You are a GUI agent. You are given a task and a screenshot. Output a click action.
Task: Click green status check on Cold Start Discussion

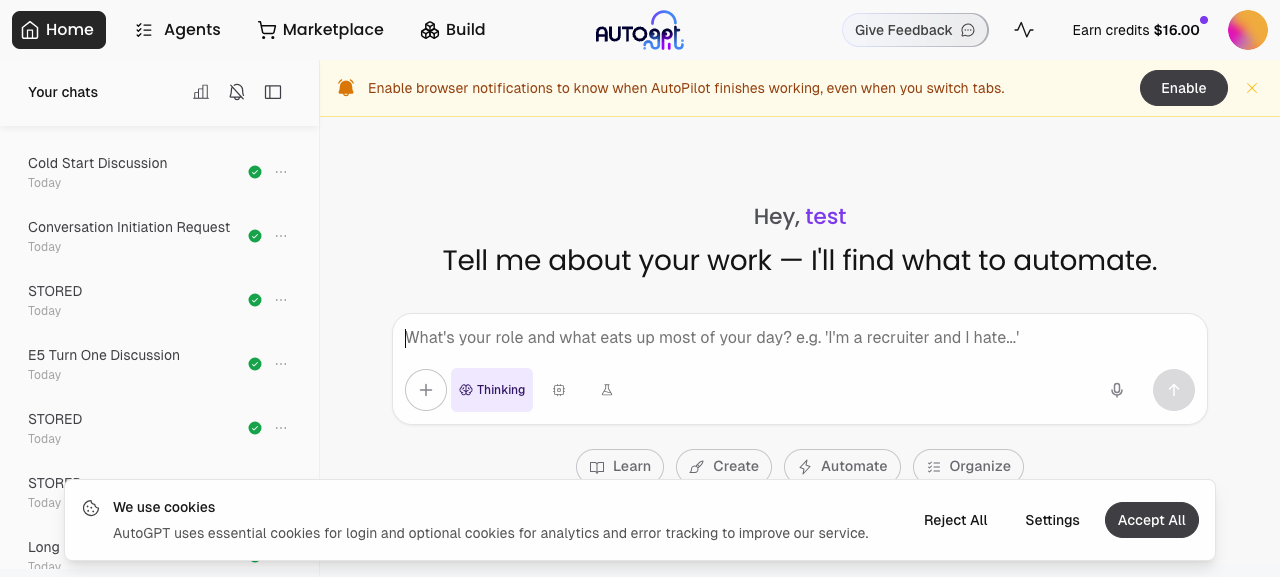(255, 172)
